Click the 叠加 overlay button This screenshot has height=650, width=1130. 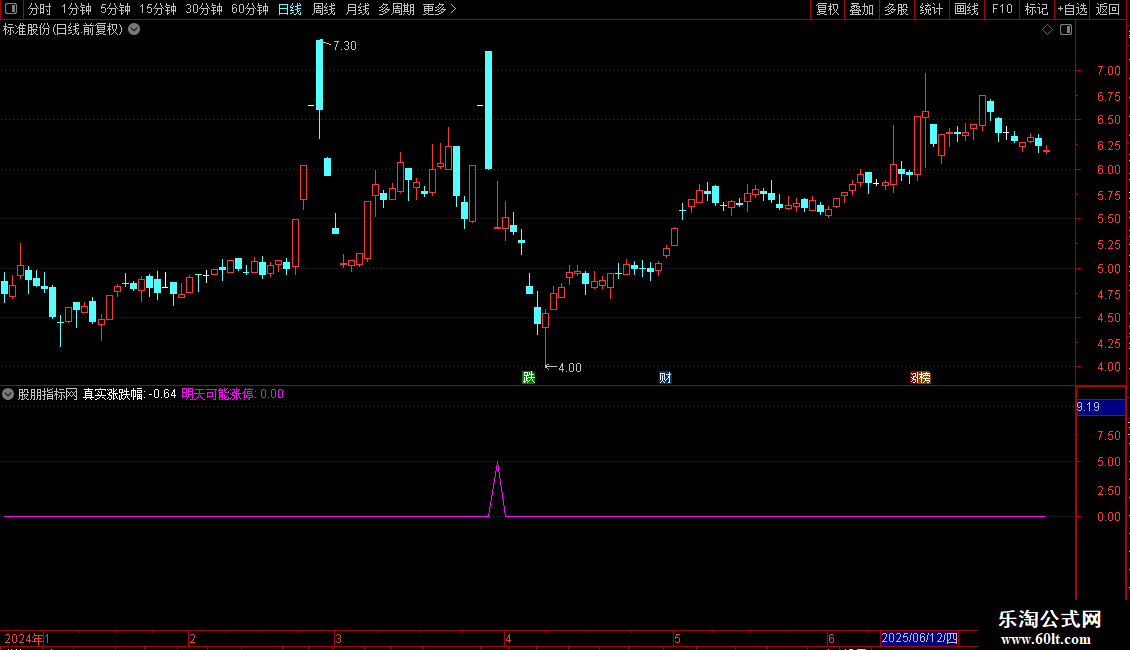point(861,9)
